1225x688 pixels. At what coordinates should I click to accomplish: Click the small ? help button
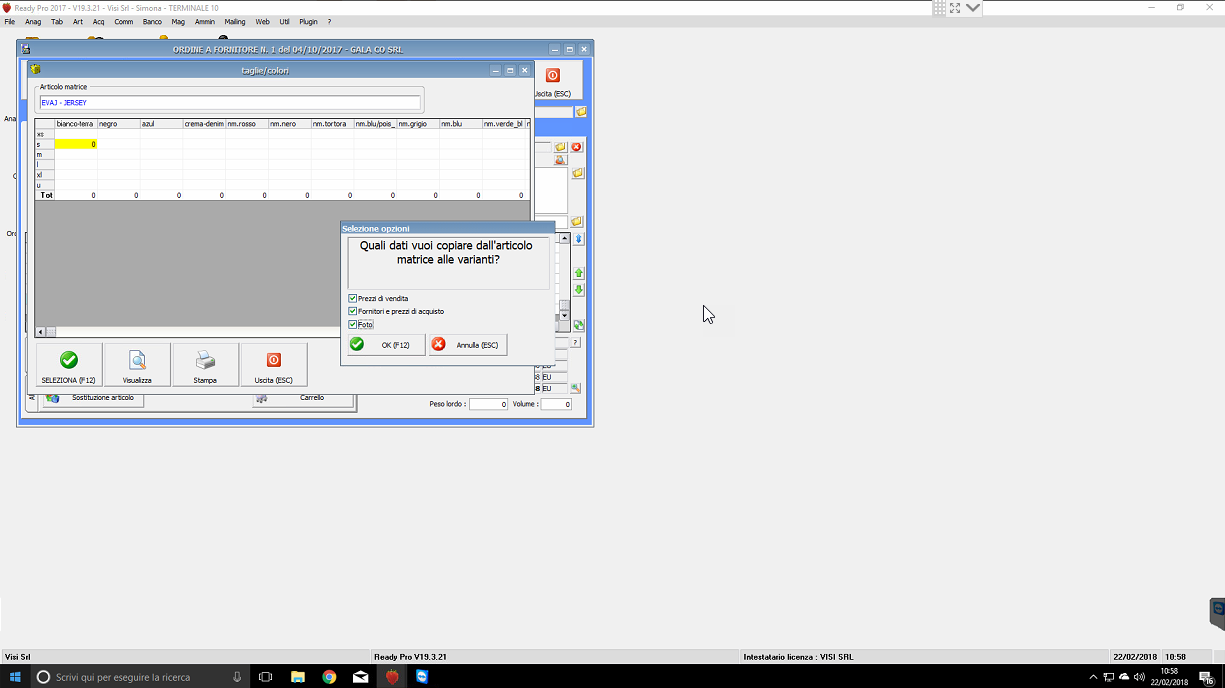pos(575,342)
